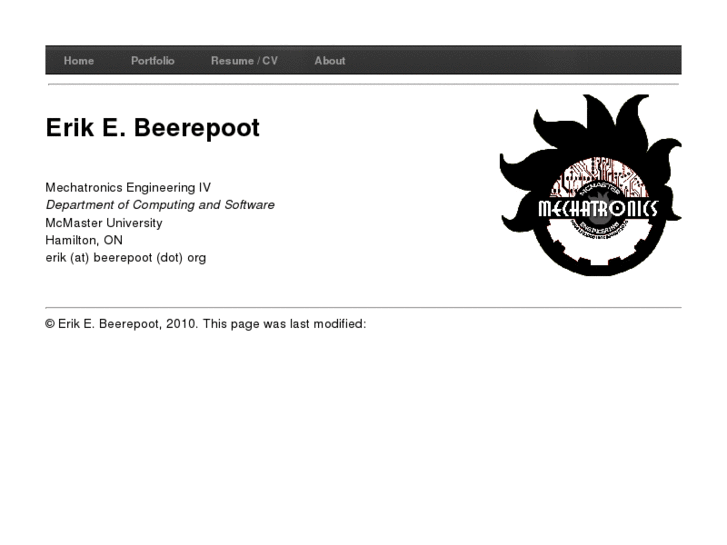Image resolution: width=727 pixels, height=545 pixels.
Task: Click the McMaster University line
Action: pyautogui.click(x=104, y=223)
